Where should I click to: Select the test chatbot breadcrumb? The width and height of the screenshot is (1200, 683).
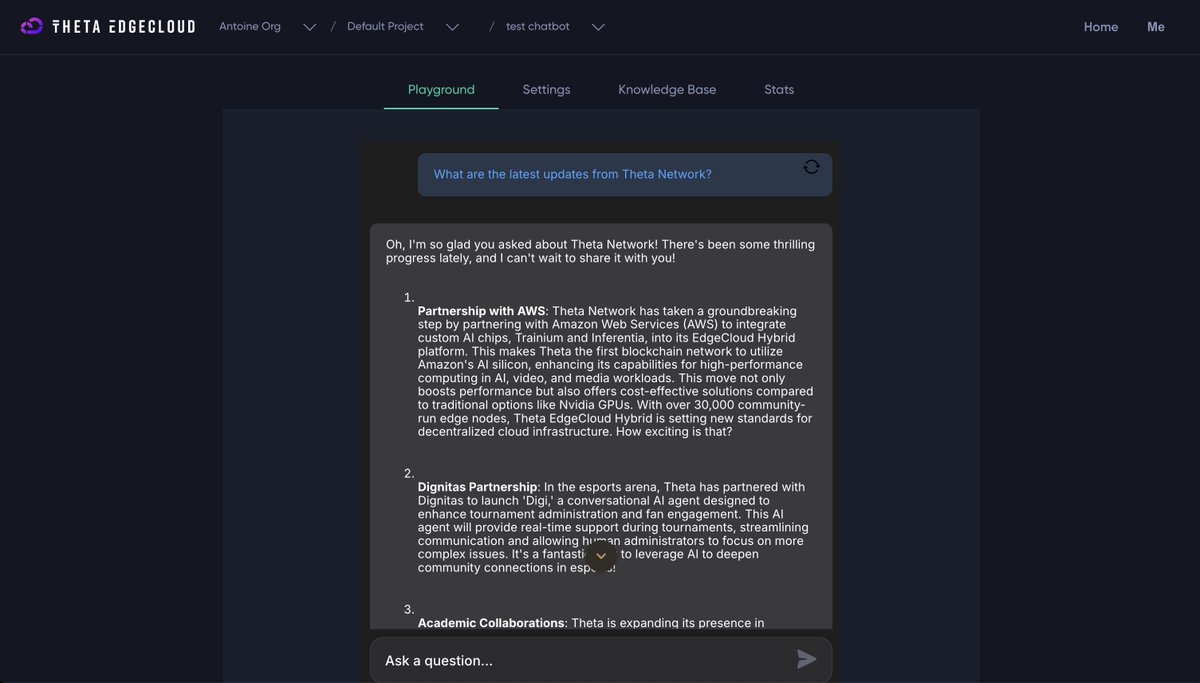tap(538, 26)
